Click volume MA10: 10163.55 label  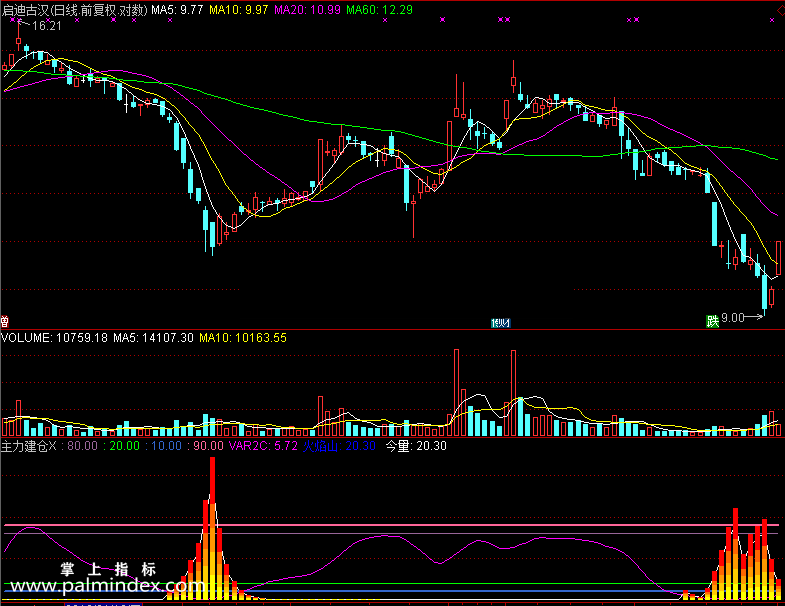pyautogui.click(x=243, y=338)
